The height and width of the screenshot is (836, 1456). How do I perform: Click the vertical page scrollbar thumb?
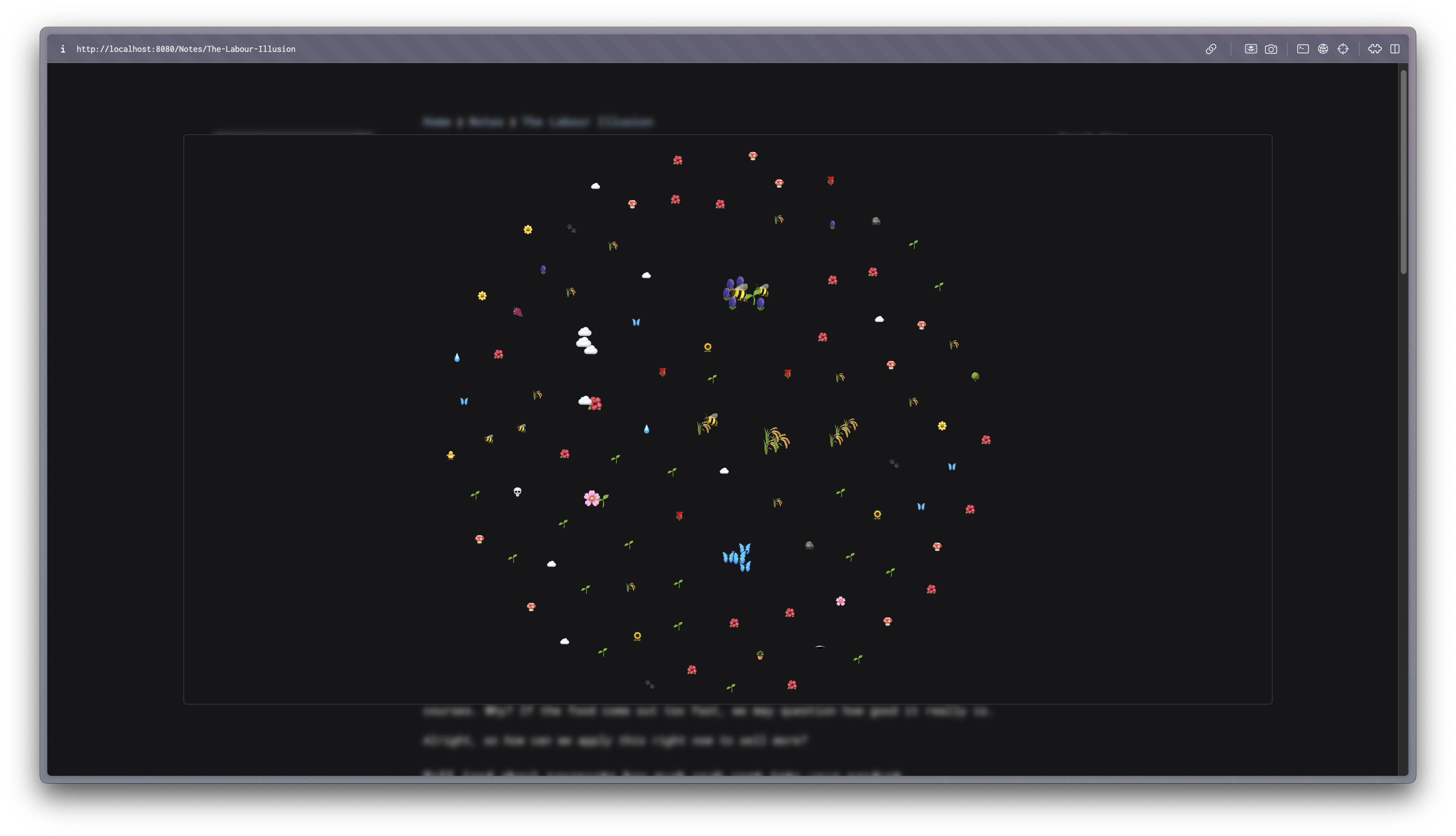coord(1403,172)
